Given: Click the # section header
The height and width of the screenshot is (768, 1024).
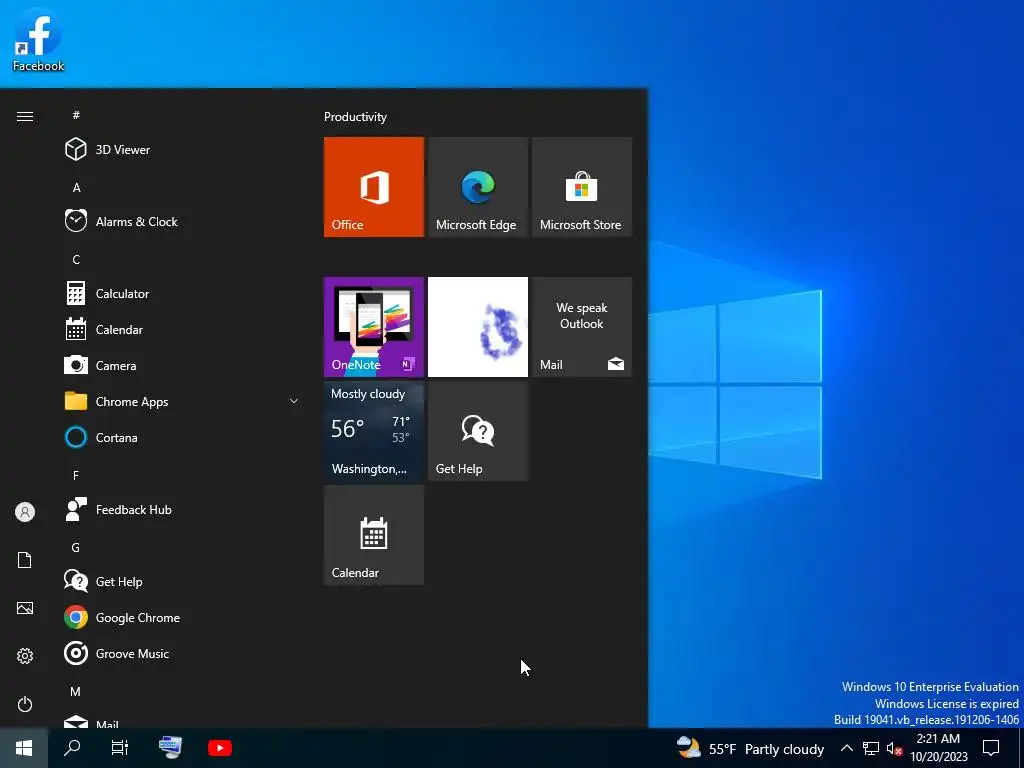Looking at the screenshot, I should (76, 116).
